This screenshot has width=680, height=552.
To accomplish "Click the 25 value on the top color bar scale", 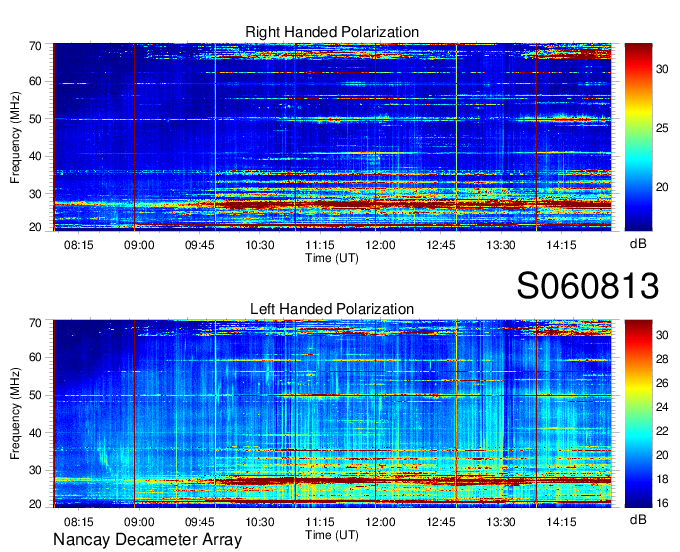I will 662,128.
